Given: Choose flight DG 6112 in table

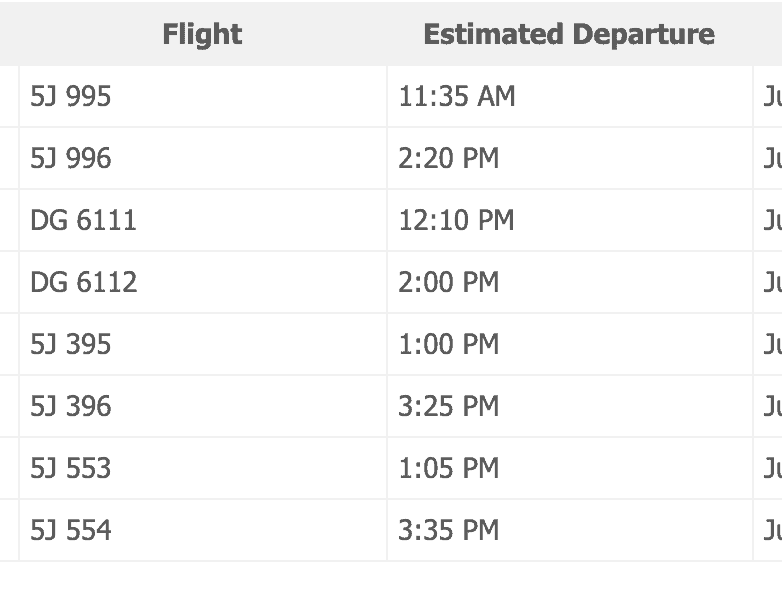Looking at the screenshot, I should (83, 283).
